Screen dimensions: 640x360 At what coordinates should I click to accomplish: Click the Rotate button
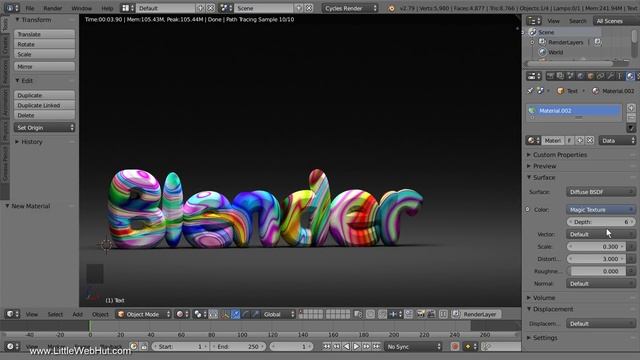[44, 44]
